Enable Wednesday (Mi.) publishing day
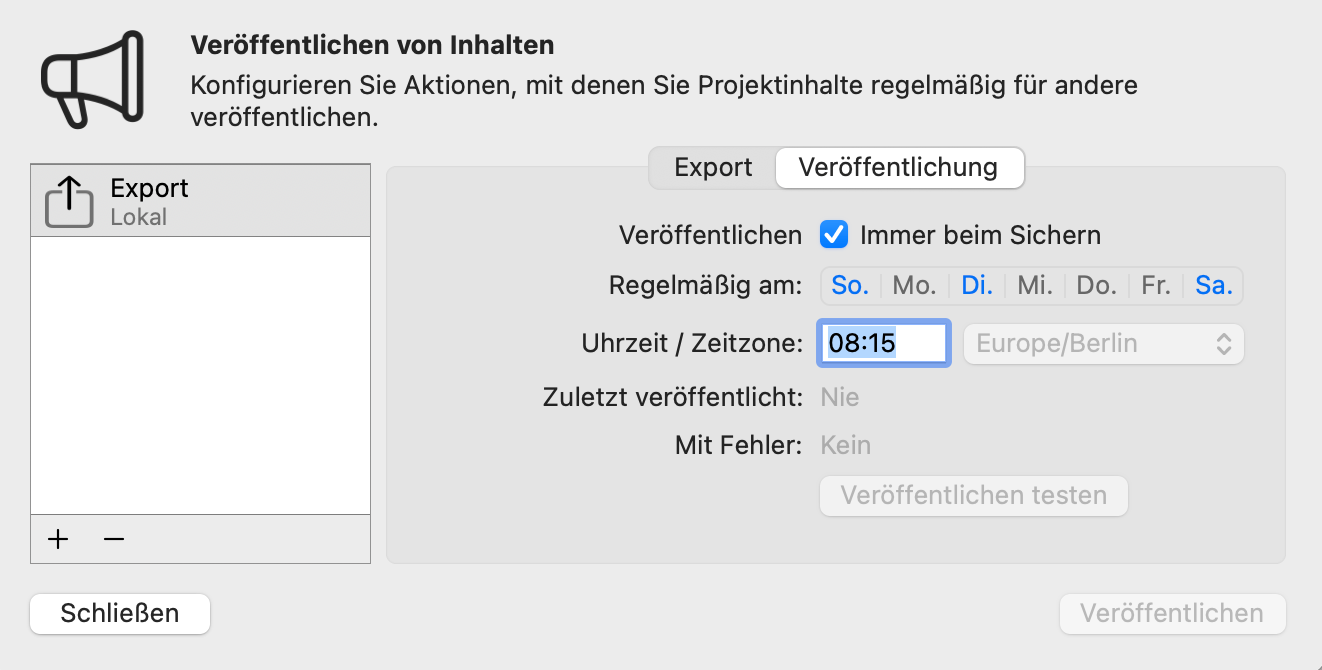1322x670 pixels. (x=1035, y=286)
